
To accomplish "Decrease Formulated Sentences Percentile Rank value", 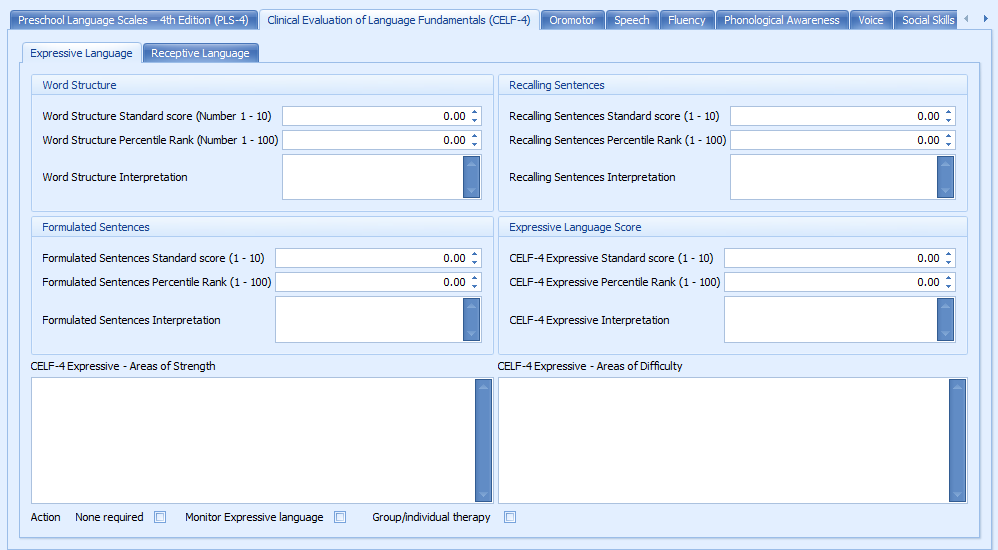I will click(x=474, y=286).
